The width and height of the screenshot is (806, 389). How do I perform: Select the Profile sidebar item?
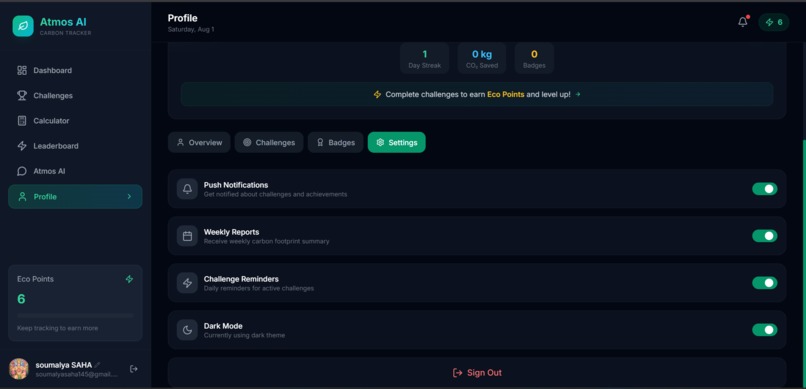(75, 197)
